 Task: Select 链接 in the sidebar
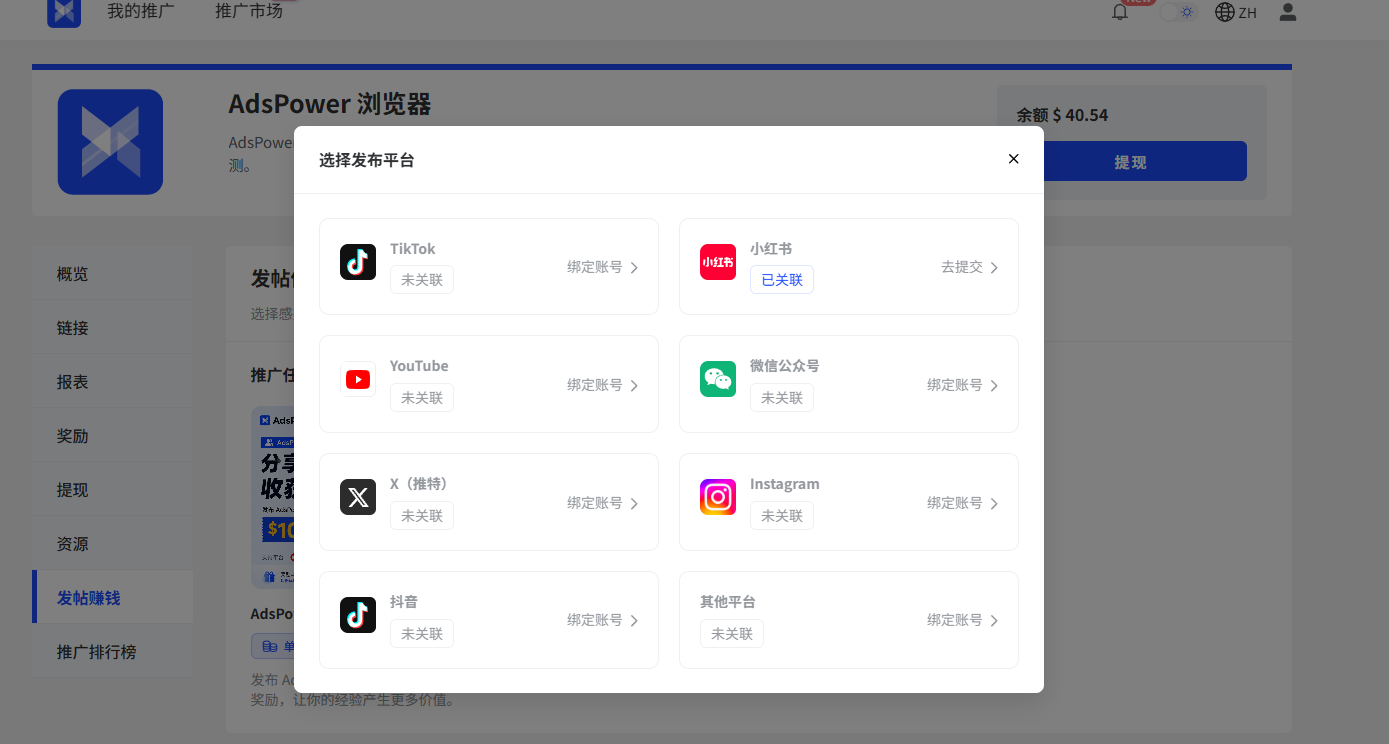tap(112, 328)
